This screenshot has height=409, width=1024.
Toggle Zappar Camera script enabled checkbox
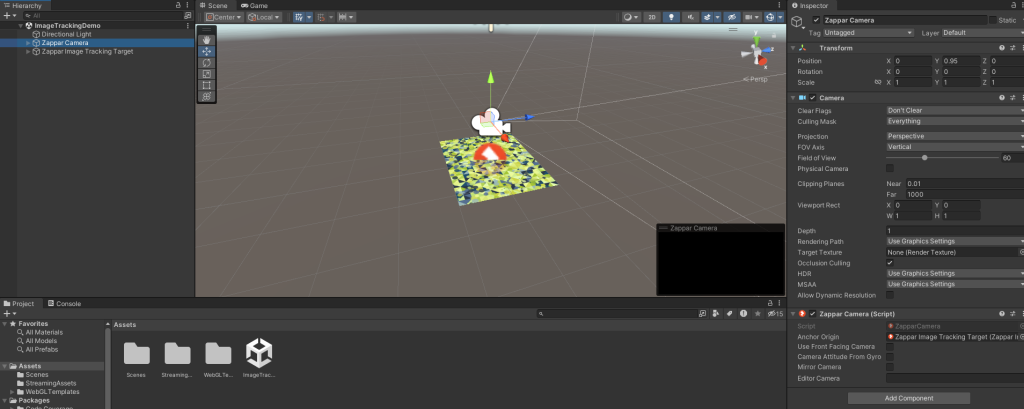coord(812,314)
